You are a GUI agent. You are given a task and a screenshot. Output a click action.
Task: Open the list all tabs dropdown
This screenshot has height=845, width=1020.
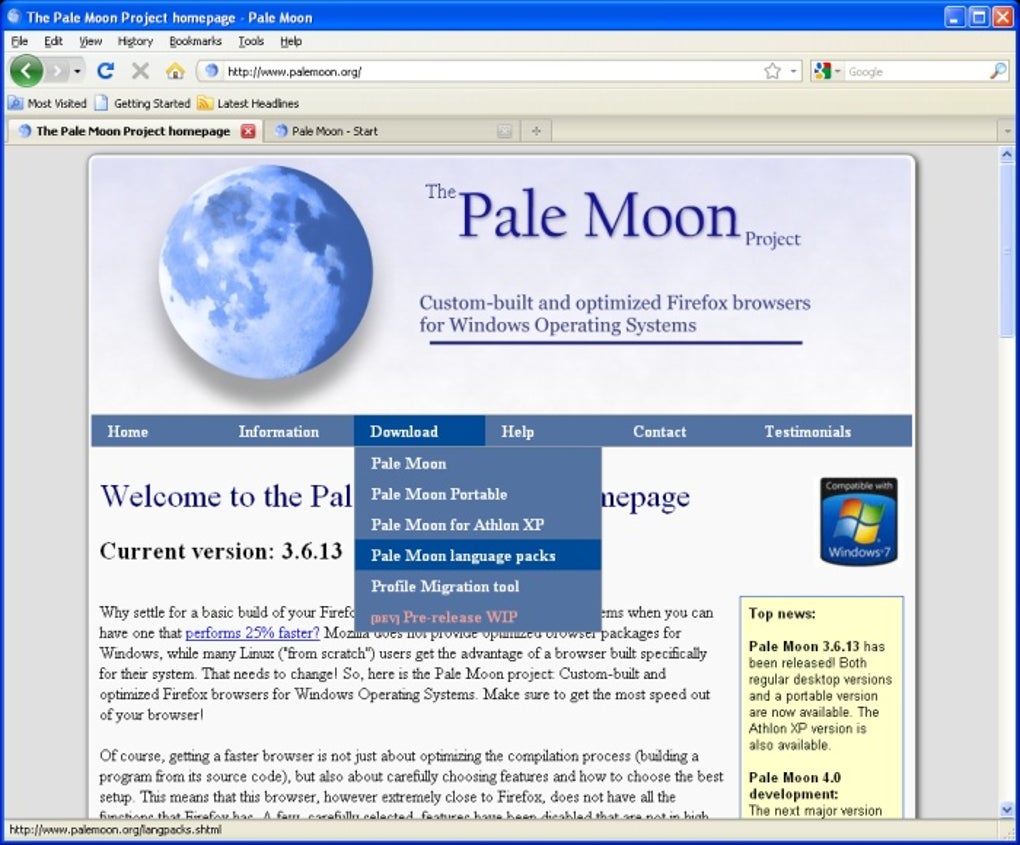[x=1007, y=131]
